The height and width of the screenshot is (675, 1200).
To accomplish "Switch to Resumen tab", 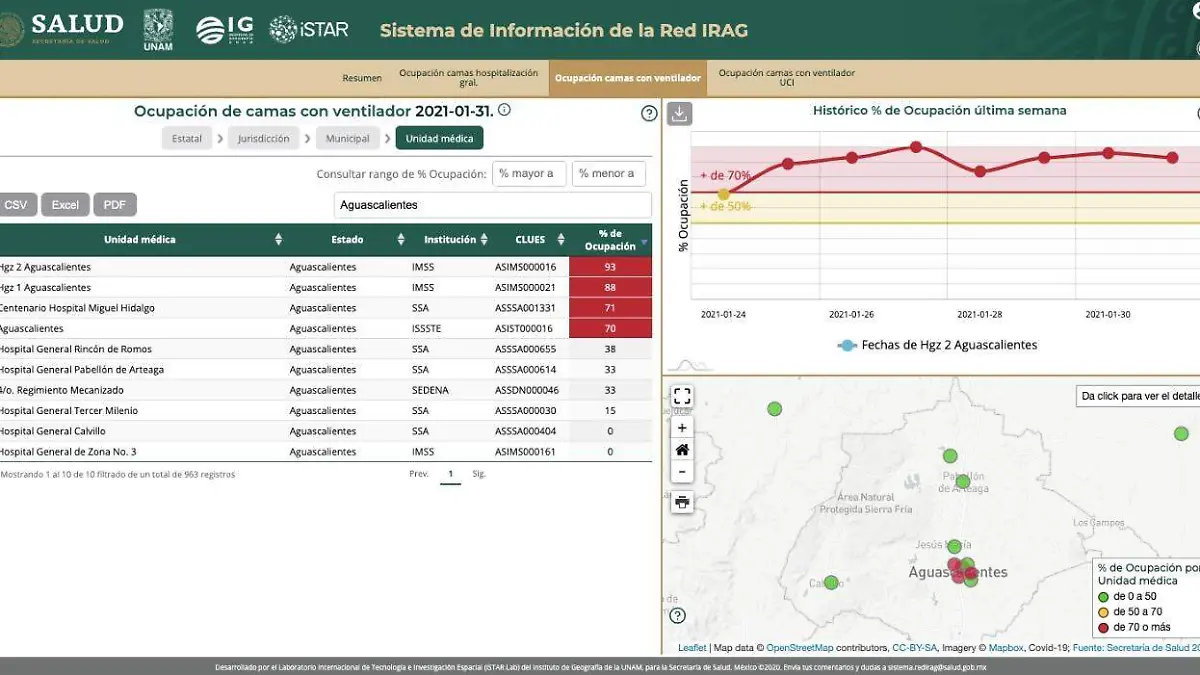I will coord(362,78).
